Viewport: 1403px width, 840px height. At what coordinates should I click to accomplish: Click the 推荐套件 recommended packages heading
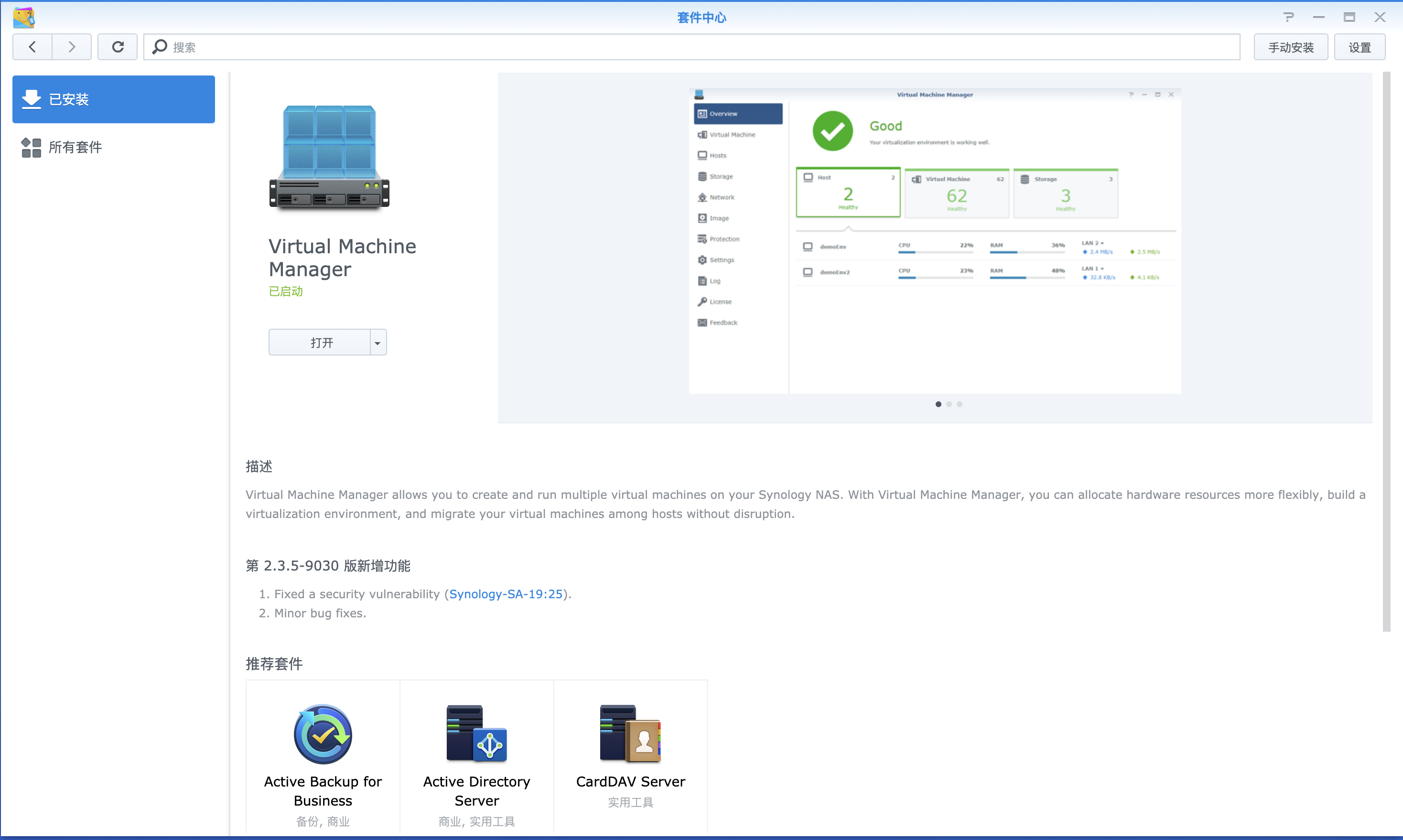click(x=274, y=663)
